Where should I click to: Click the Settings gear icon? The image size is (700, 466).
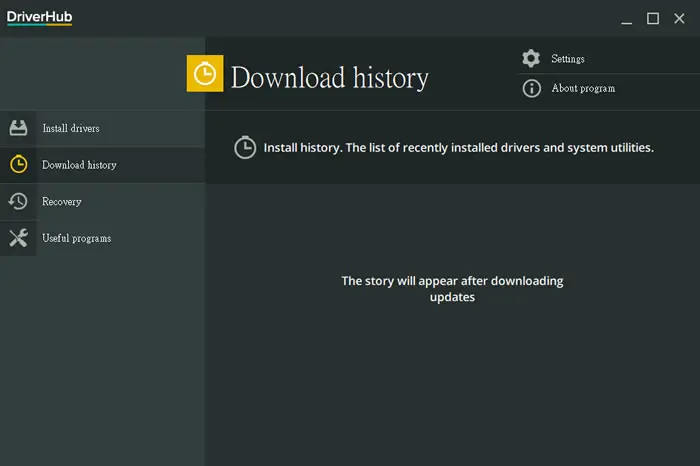point(531,58)
